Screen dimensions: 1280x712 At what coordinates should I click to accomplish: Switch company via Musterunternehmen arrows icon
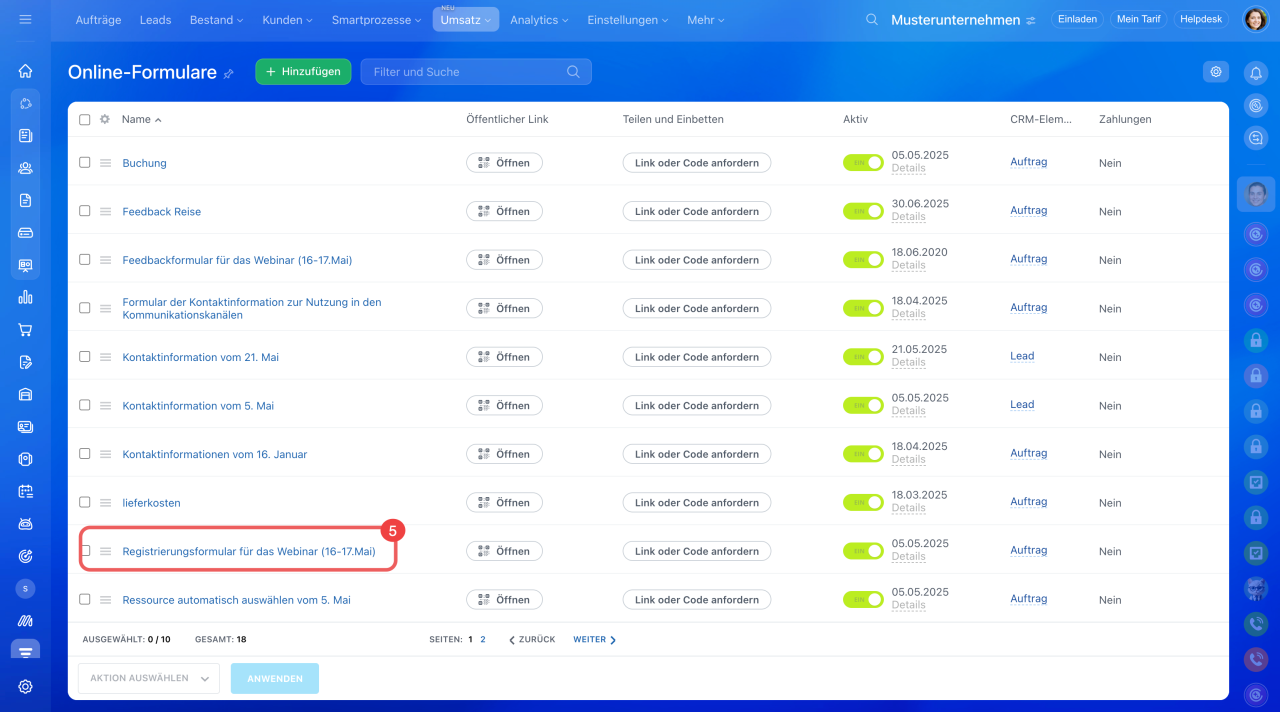[x=1031, y=20]
